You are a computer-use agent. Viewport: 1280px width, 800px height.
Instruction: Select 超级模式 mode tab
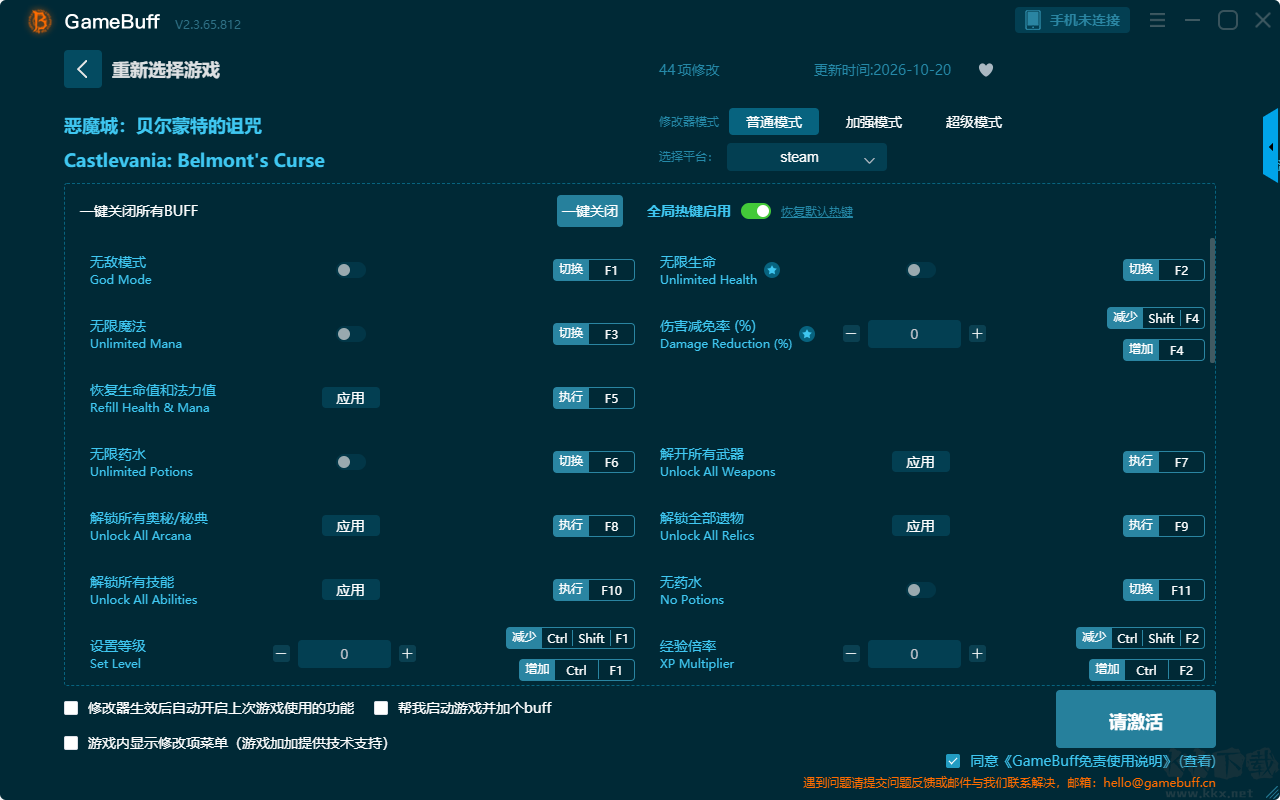974,122
